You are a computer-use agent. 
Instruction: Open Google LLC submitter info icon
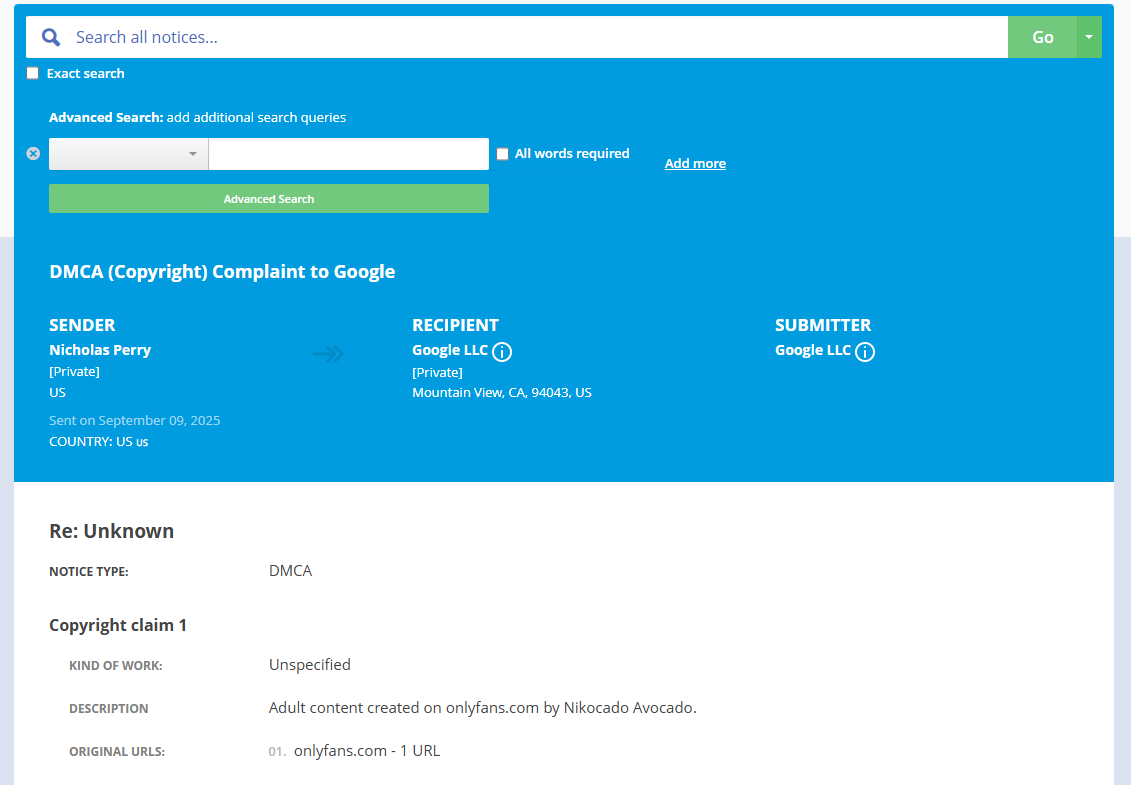click(x=865, y=351)
